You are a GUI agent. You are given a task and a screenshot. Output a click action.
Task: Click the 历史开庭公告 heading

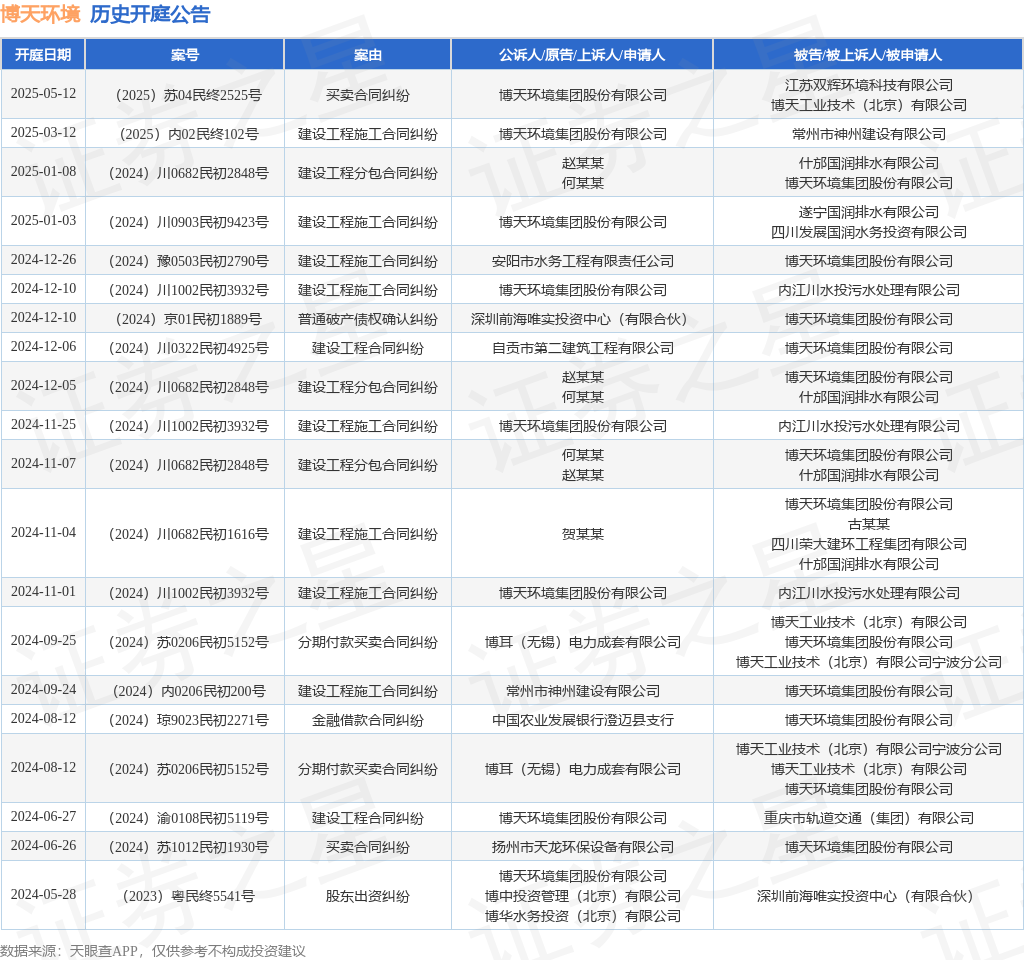[x=150, y=14]
